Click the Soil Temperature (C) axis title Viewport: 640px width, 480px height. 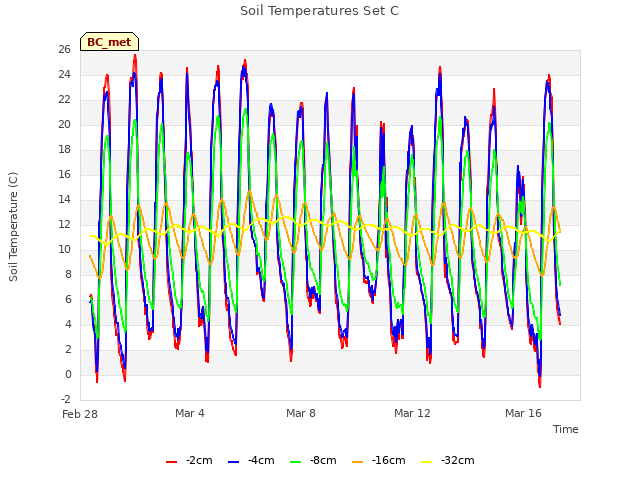(13, 227)
